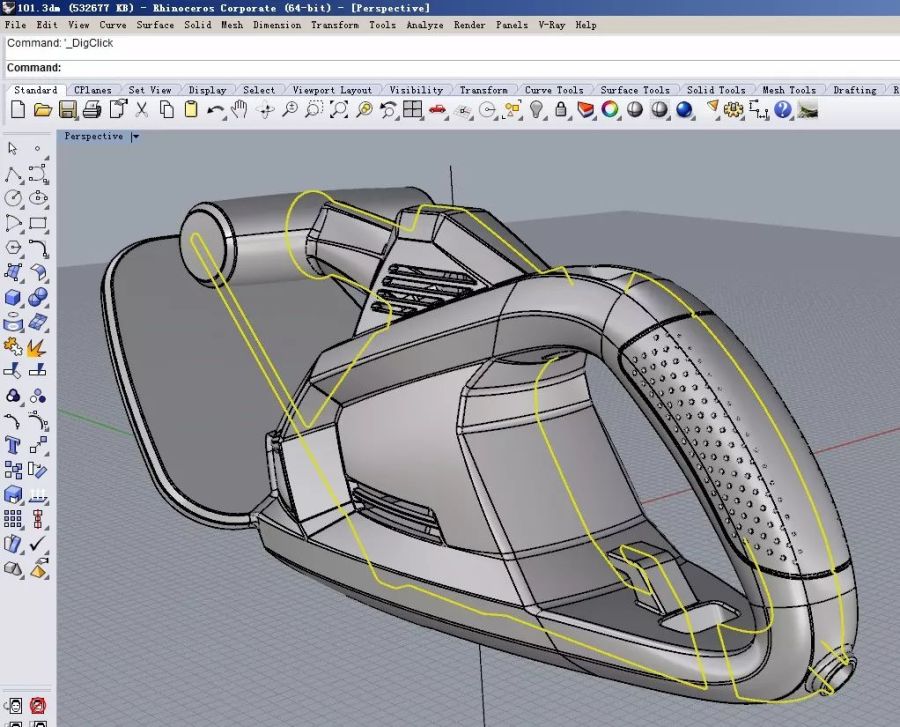Switch to the Solid Tools tab
Image resolution: width=900 pixels, height=727 pixels.
point(716,90)
